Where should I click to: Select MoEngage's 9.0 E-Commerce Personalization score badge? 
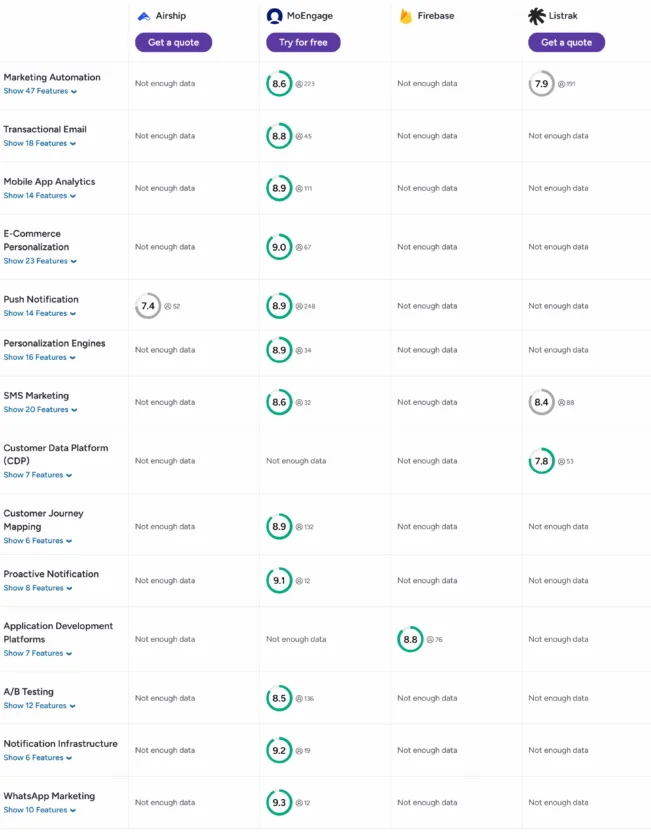279,246
